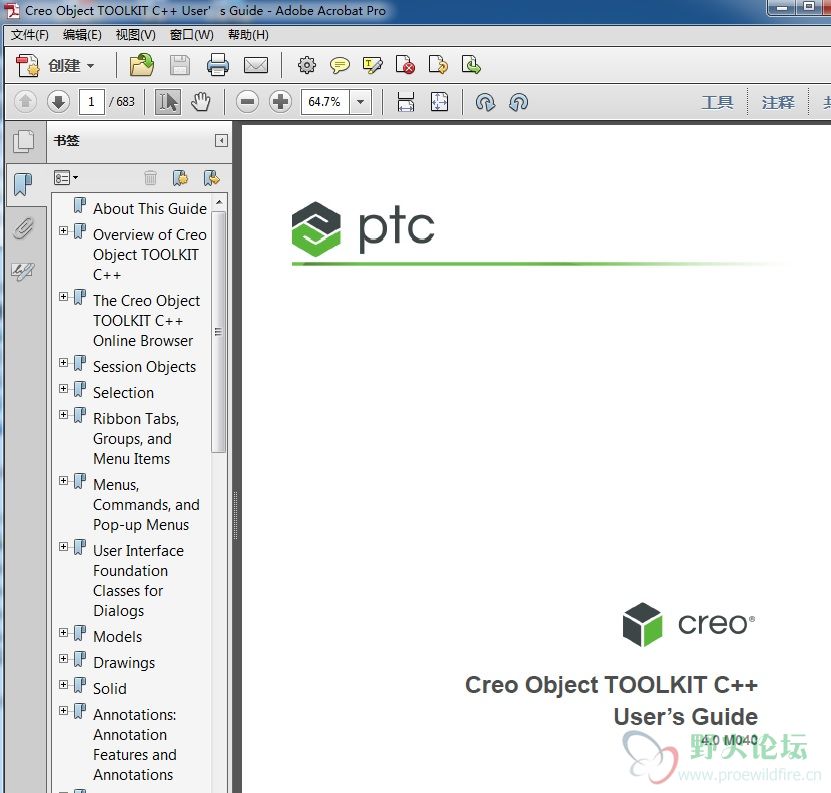Click the expand current bookmark icon
The height and width of the screenshot is (793, 831).
click(211, 178)
